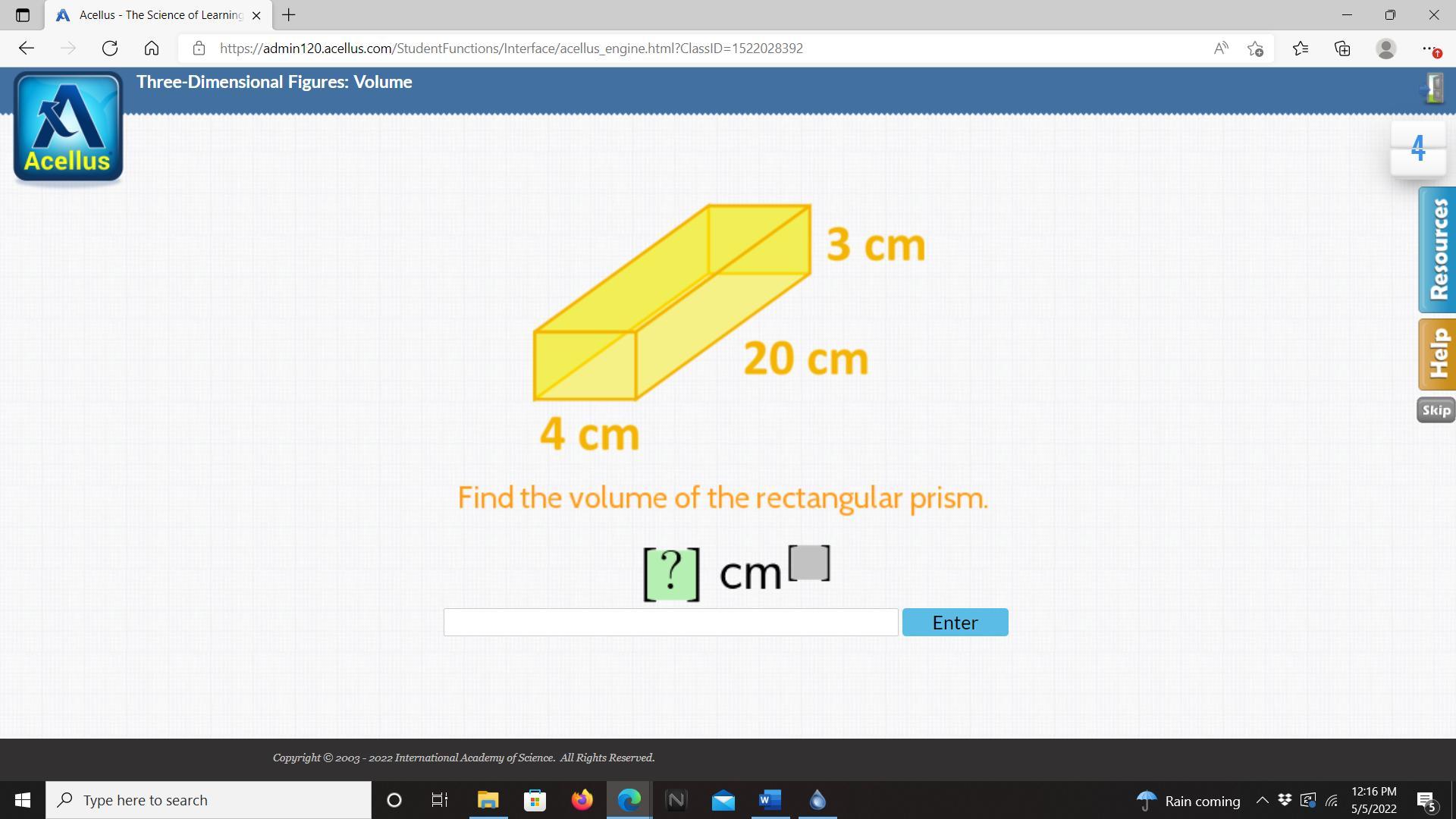Open the browser Collections icon
1456x819 pixels.
pos(1342,49)
